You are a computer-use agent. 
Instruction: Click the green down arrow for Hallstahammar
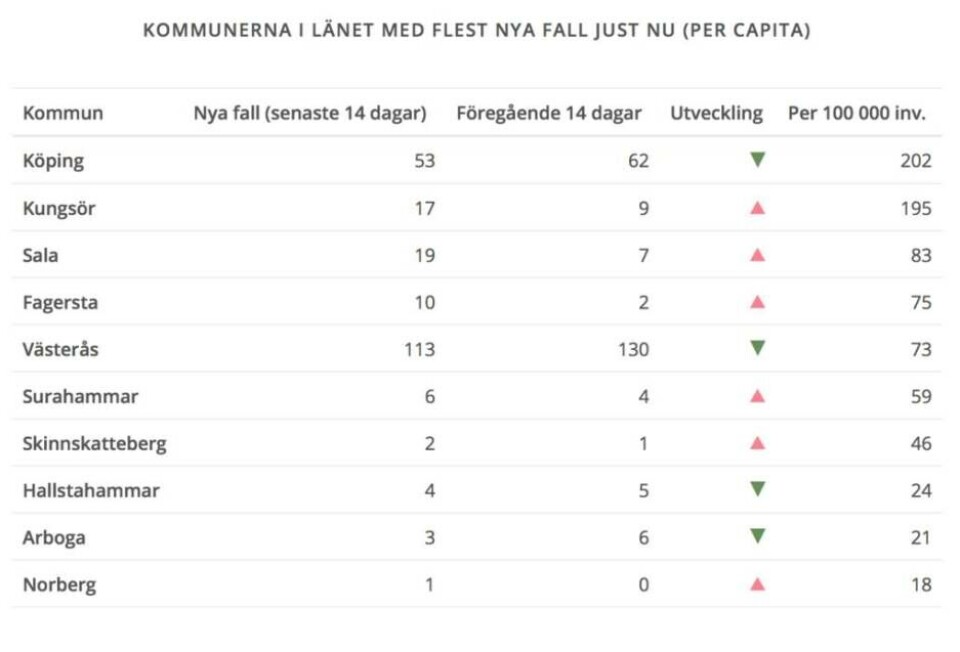(757, 489)
